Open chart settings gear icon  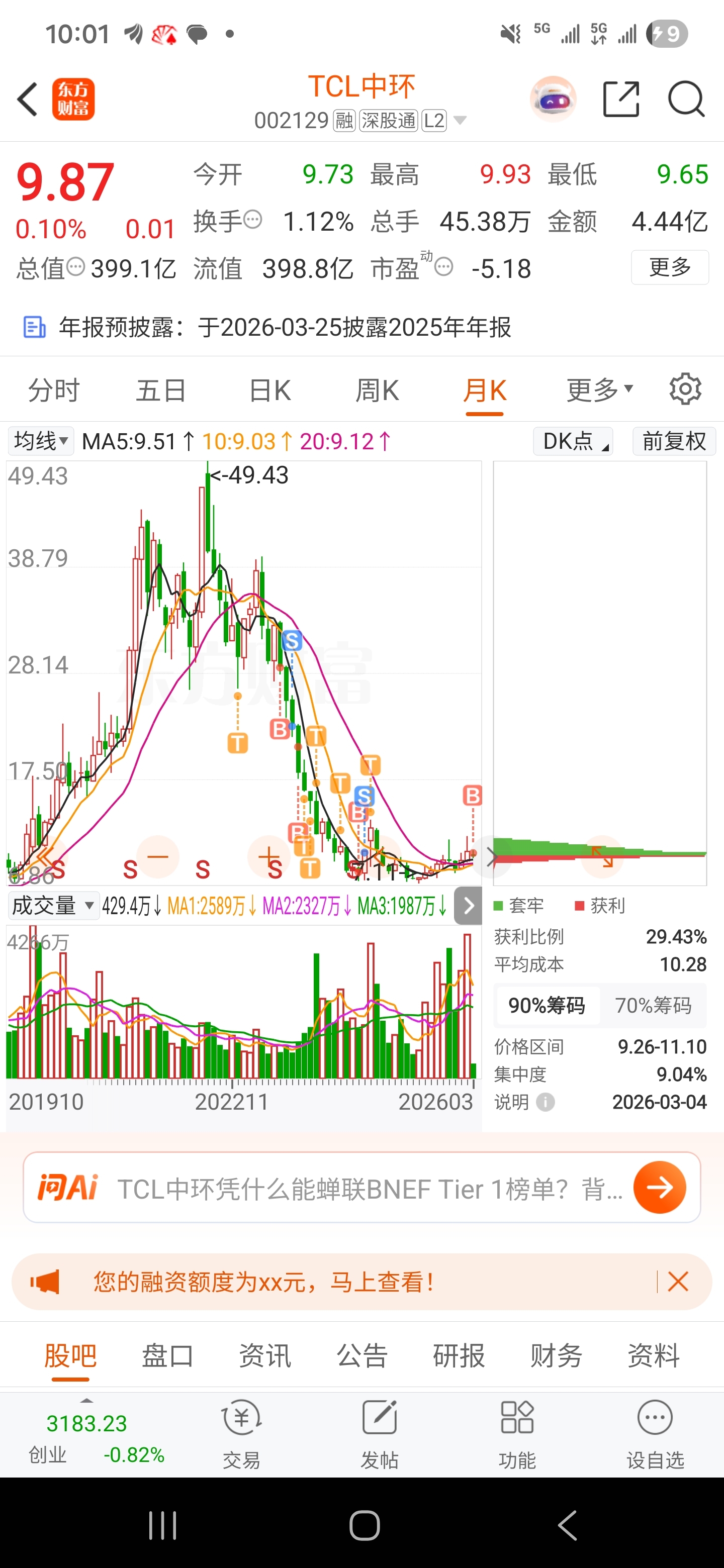coord(686,389)
